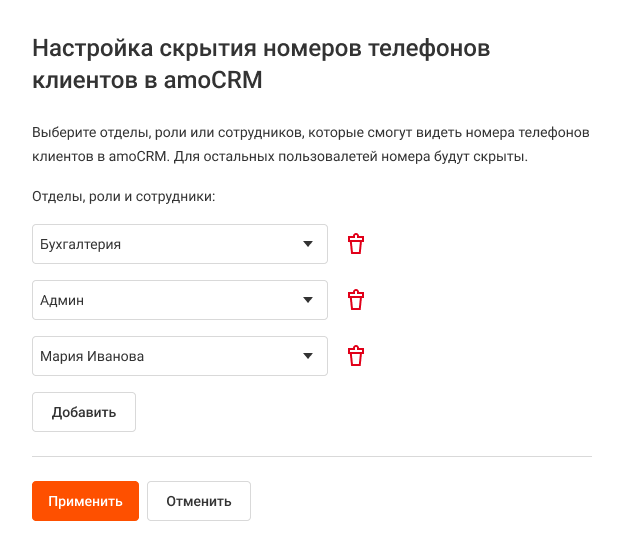Image resolution: width=624 pixels, height=553 pixels.
Task: Click the heading 'Настройка скрытия номеров телефонов'
Action: tap(262, 48)
